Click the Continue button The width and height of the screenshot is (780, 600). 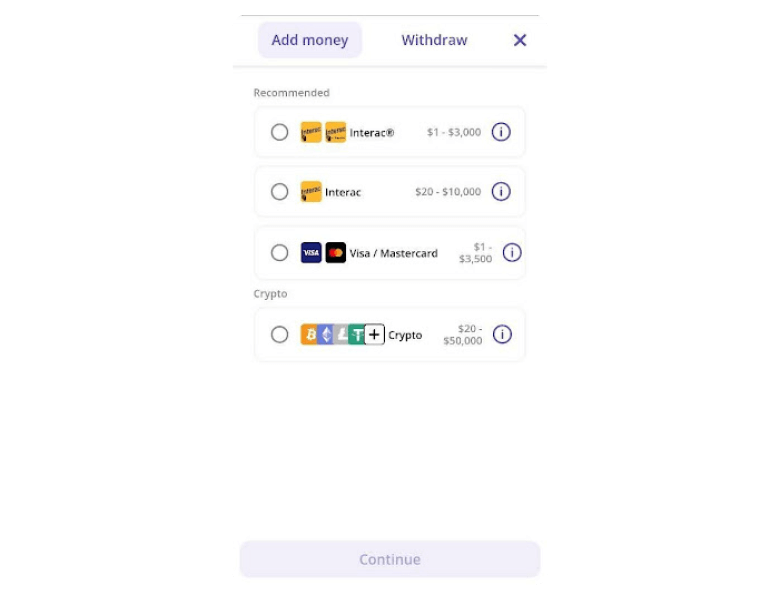tap(390, 559)
